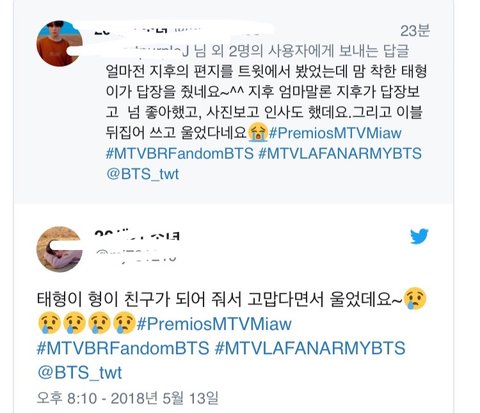Click the lower tweet's blurred display name
This screenshot has width=480, height=413.
[137, 236]
